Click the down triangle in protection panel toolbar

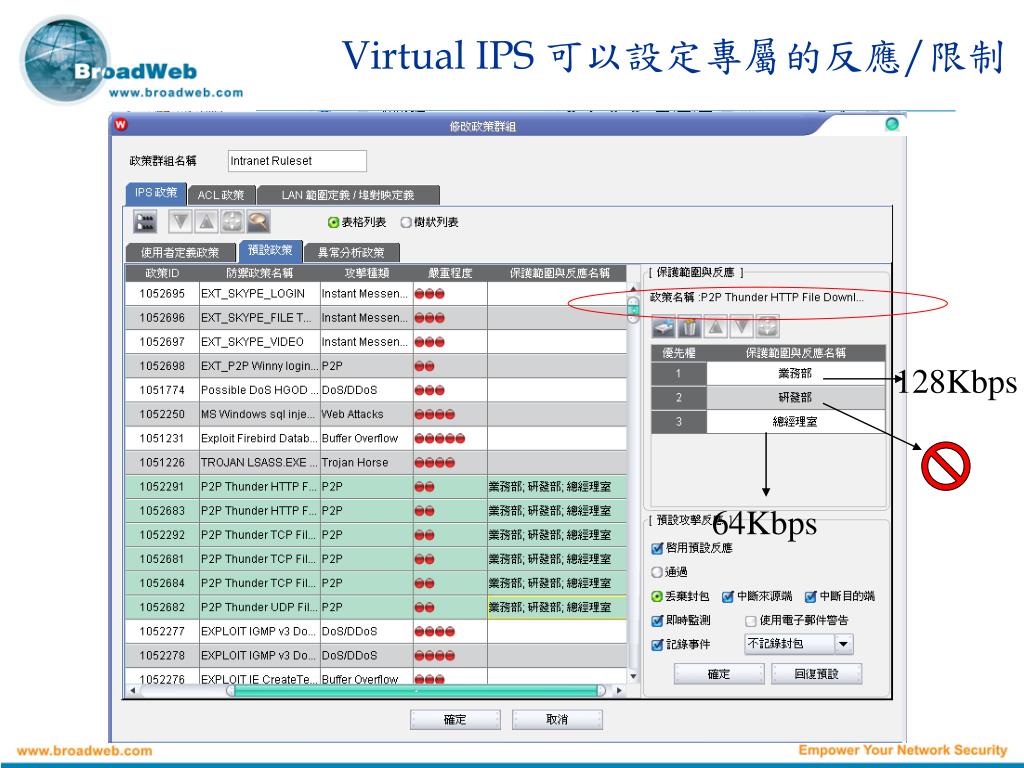[742, 326]
